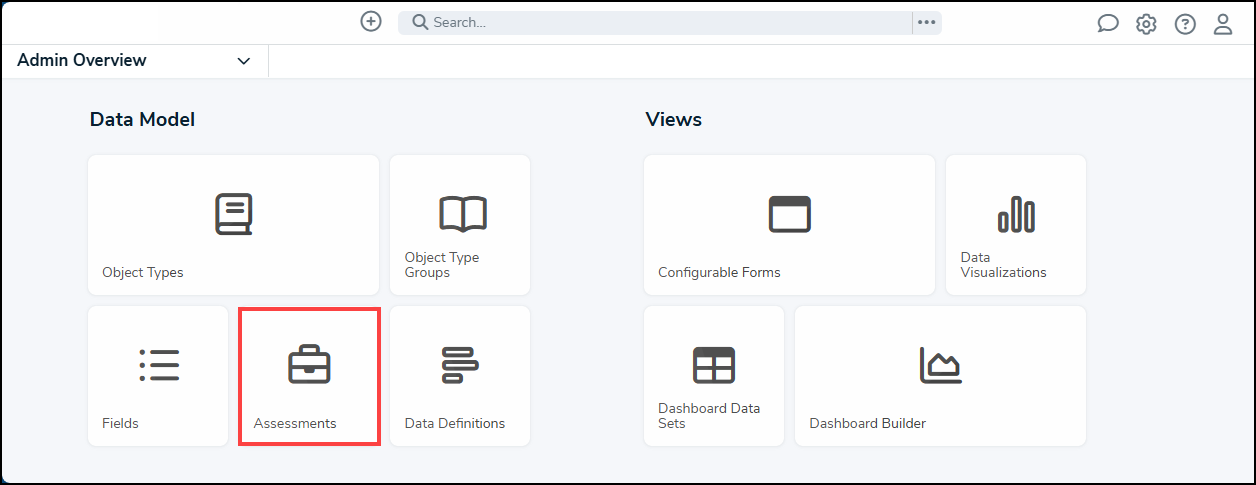This screenshot has width=1256, height=485.
Task: Click the Dashboard Builder chart icon
Action: 940,365
